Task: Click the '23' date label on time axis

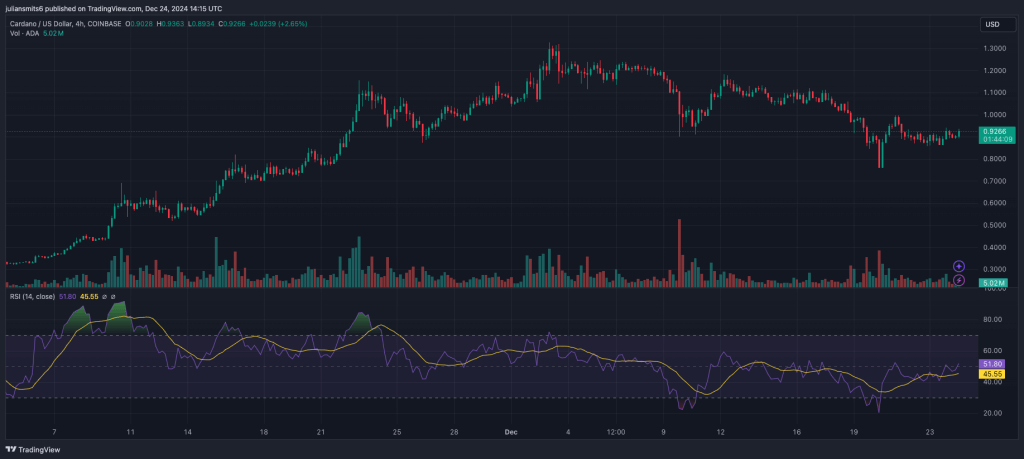Action: tap(930, 432)
